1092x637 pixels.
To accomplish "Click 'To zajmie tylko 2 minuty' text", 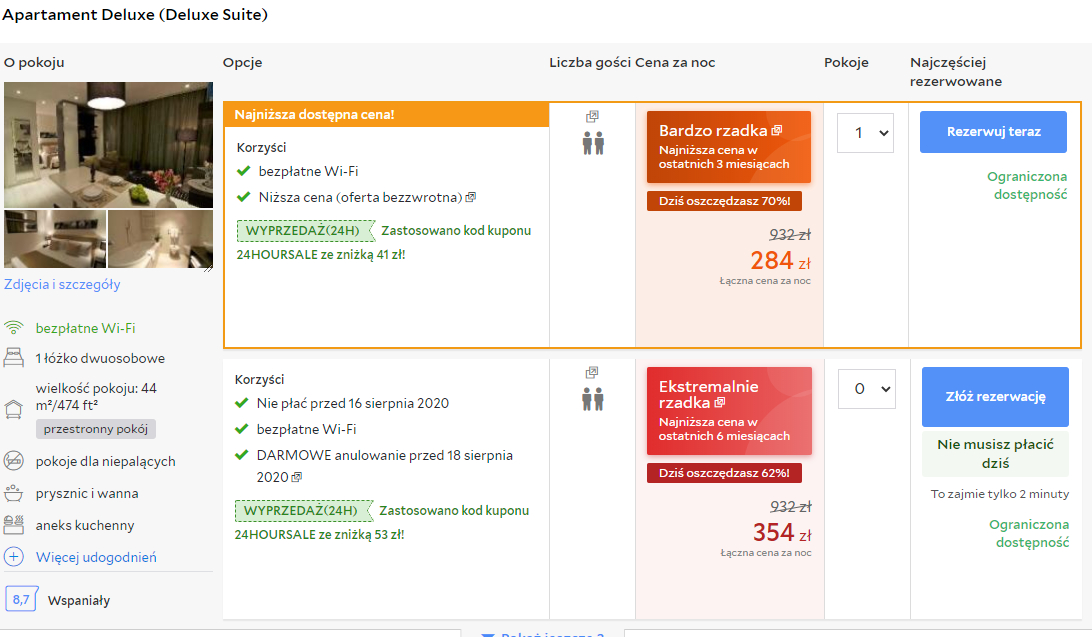I will [999, 494].
